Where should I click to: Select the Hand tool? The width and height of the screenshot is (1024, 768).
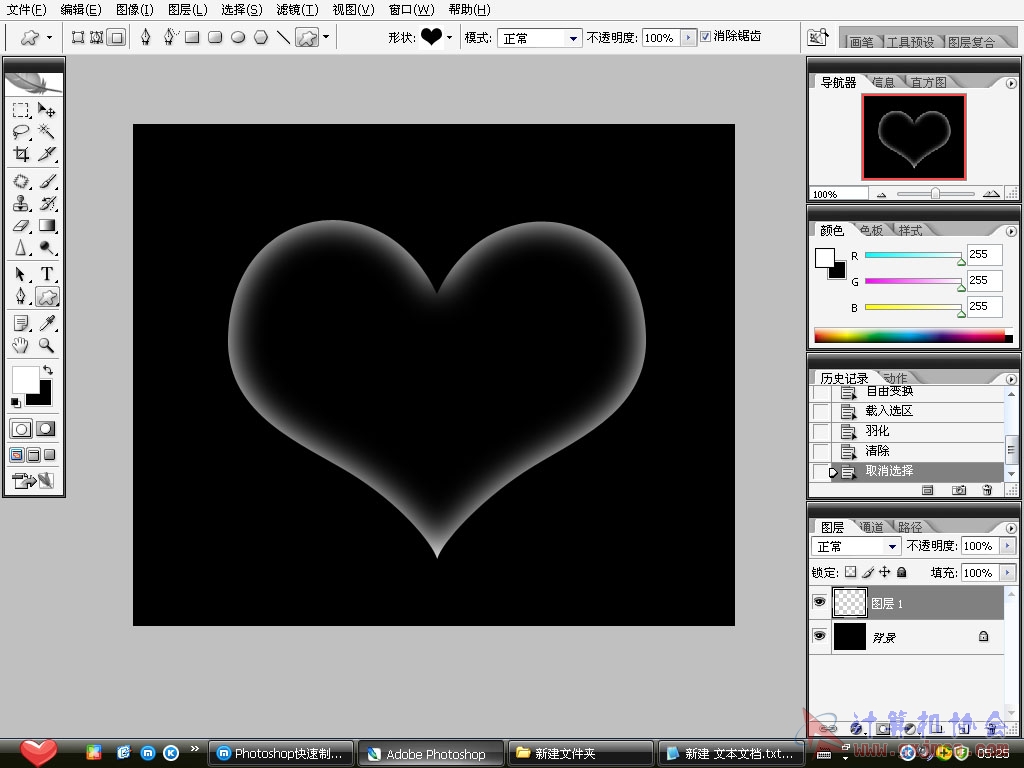point(21,345)
